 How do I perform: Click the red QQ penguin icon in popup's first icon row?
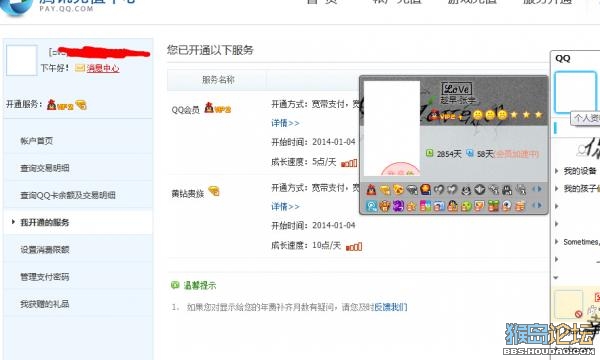pos(371,189)
